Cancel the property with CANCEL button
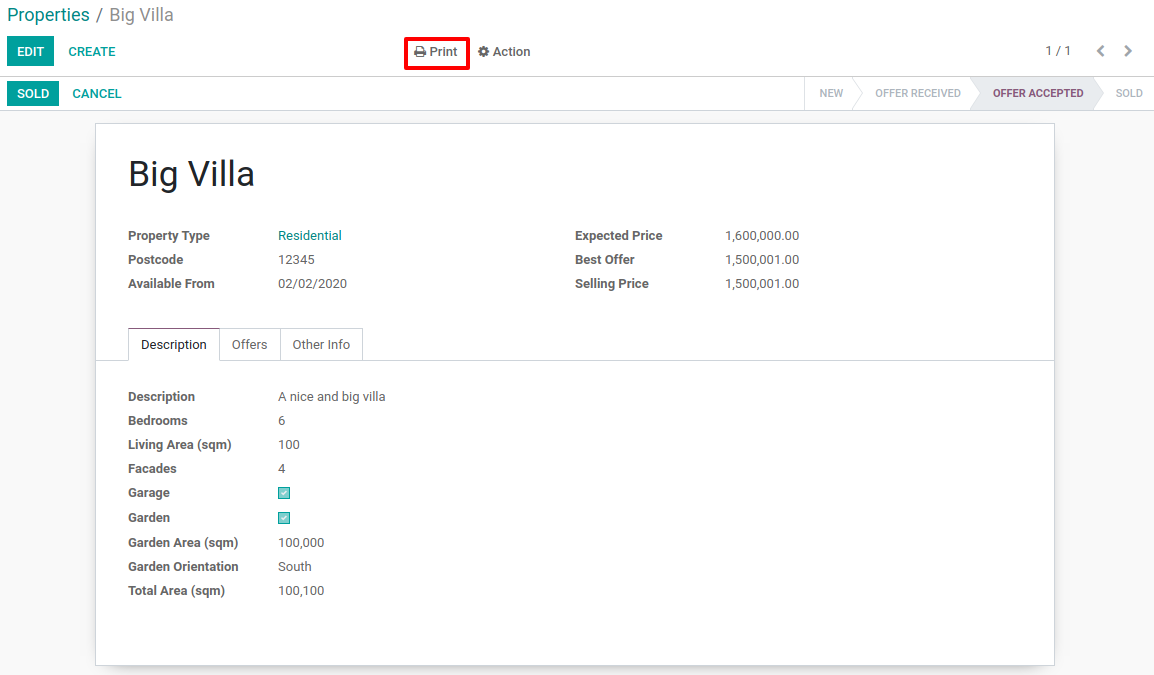Screen dimensions: 1154x675 (x=97, y=94)
